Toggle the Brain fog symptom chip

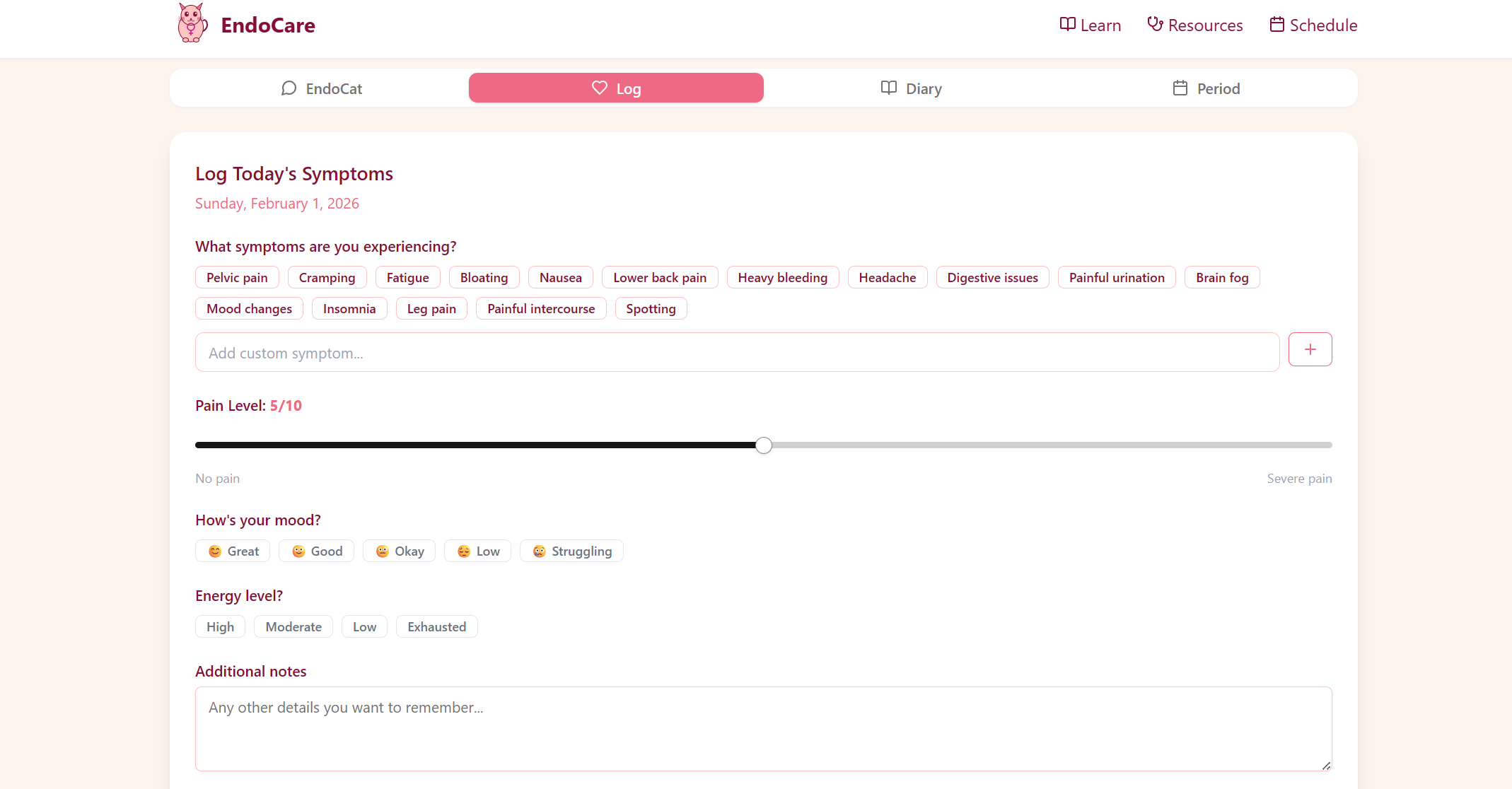pyautogui.click(x=1221, y=278)
